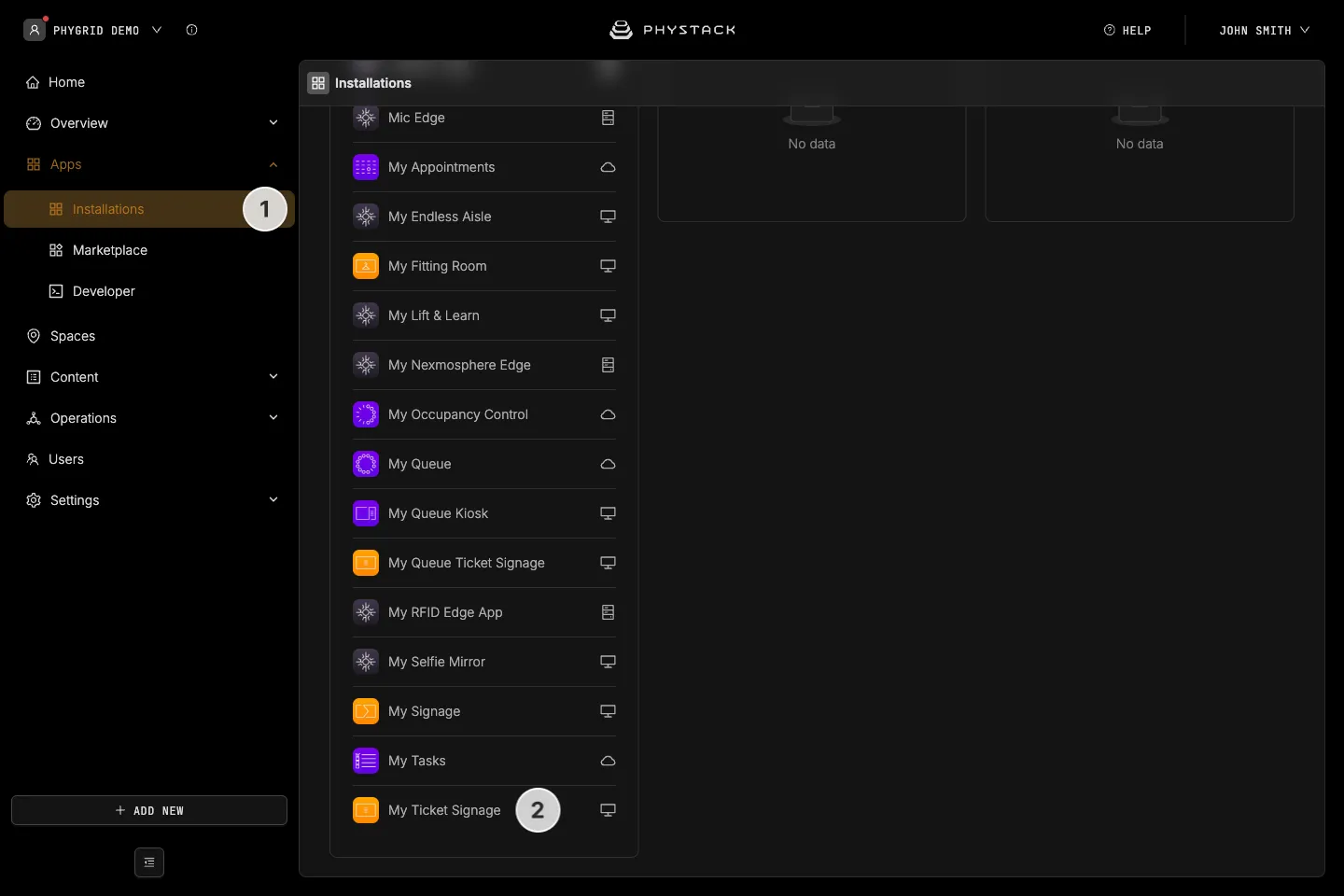Expand the Operations section chevron

pyautogui.click(x=273, y=418)
